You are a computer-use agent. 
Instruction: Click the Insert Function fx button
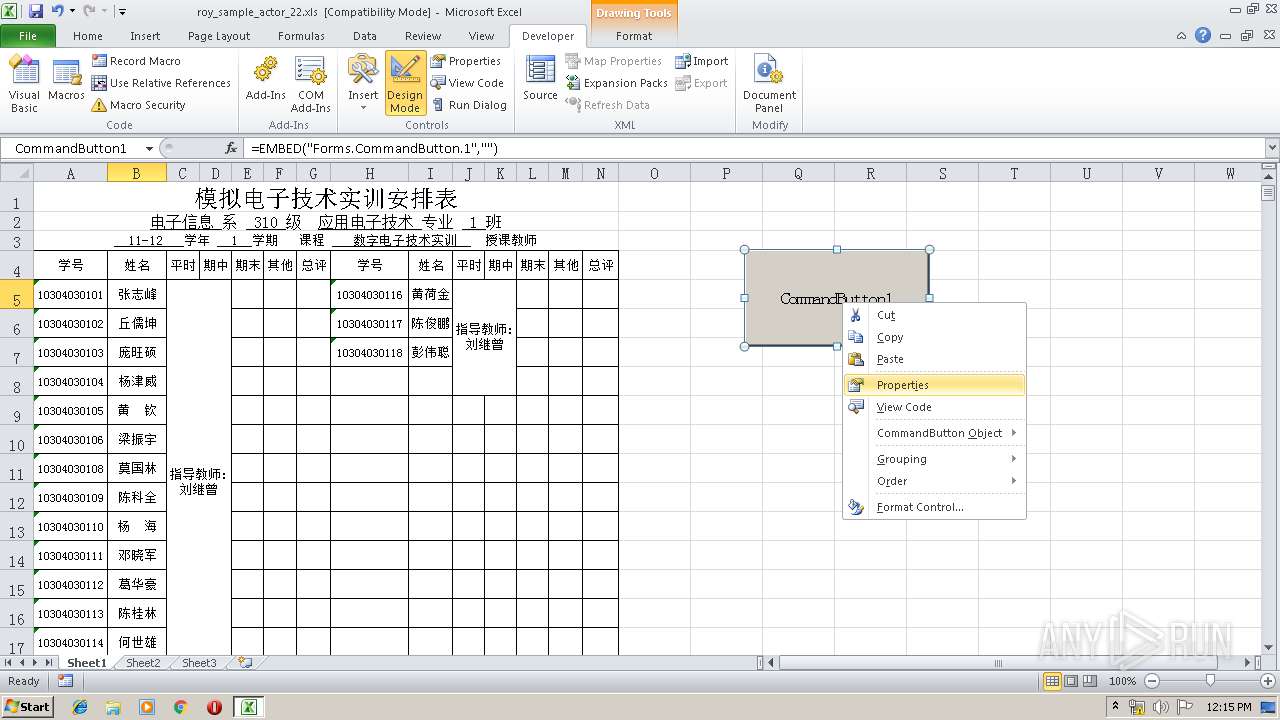click(x=231, y=148)
